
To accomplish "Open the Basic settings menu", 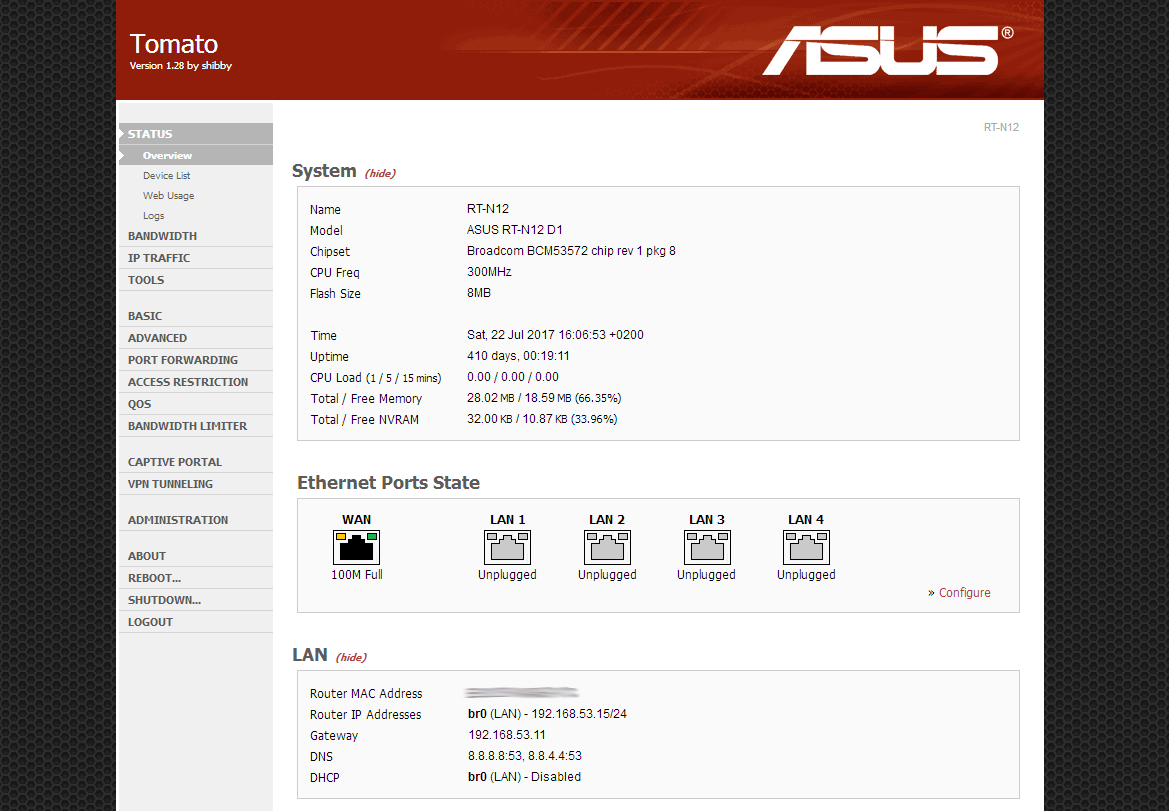I will pyautogui.click(x=196, y=316).
